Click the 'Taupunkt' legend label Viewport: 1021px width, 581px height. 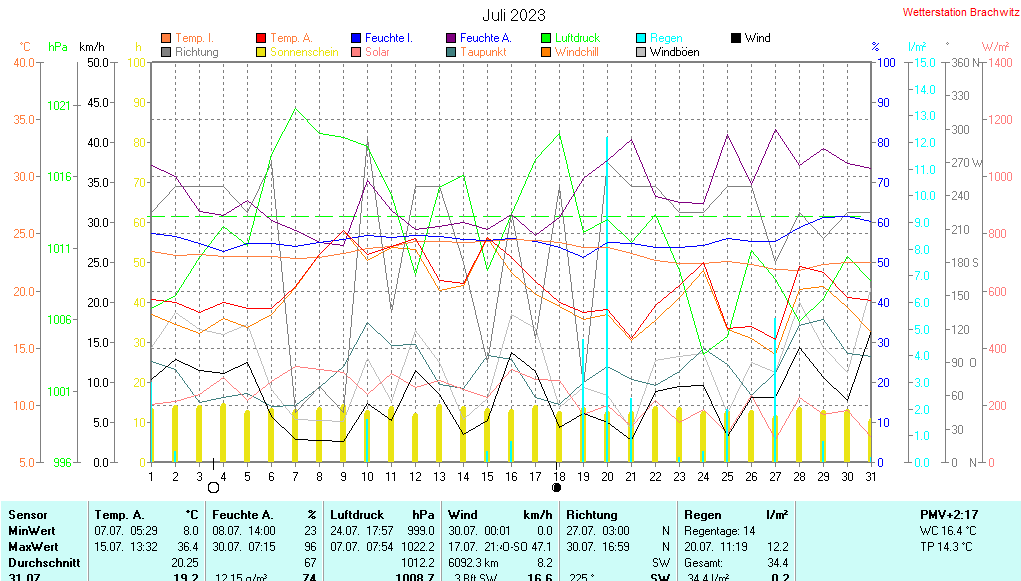click(x=483, y=52)
